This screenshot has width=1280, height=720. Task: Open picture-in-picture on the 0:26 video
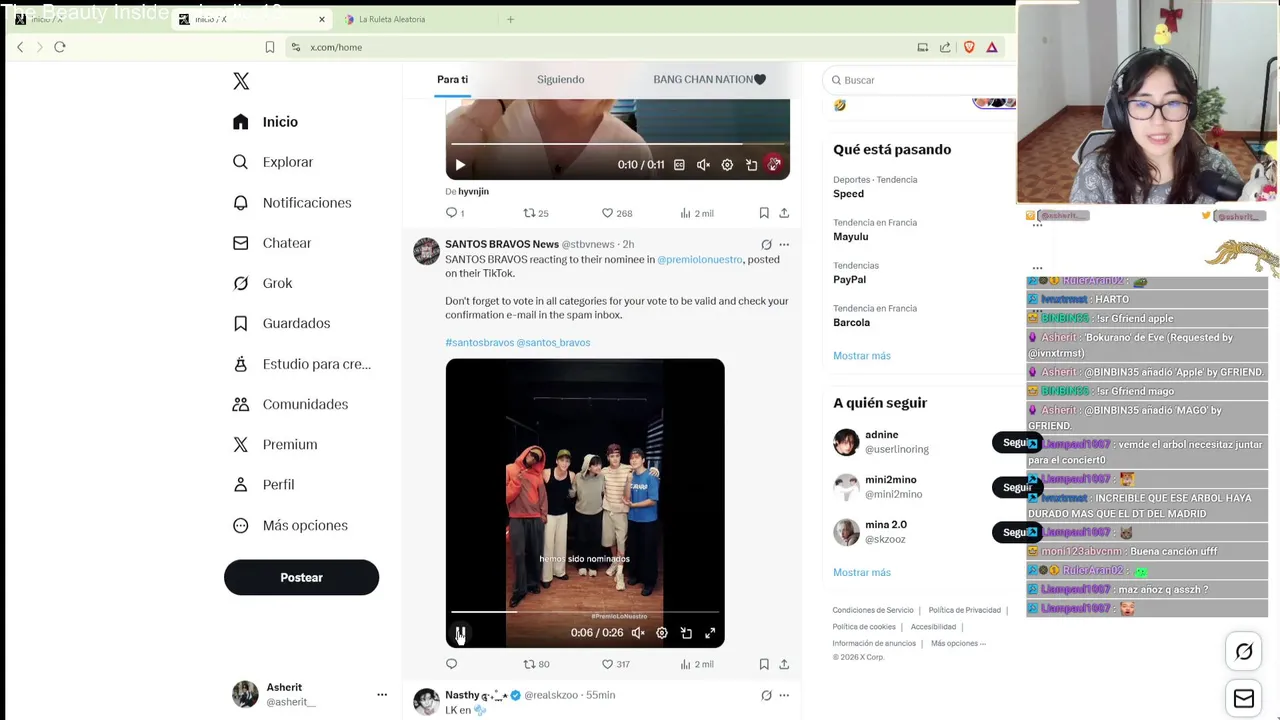tap(686, 633)
